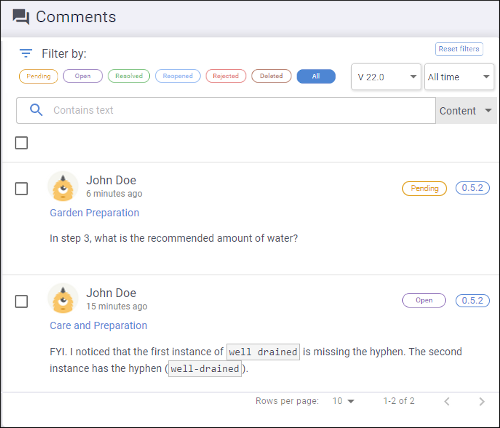
Task: Open the All time dropdown
Action: click(459, 77)
